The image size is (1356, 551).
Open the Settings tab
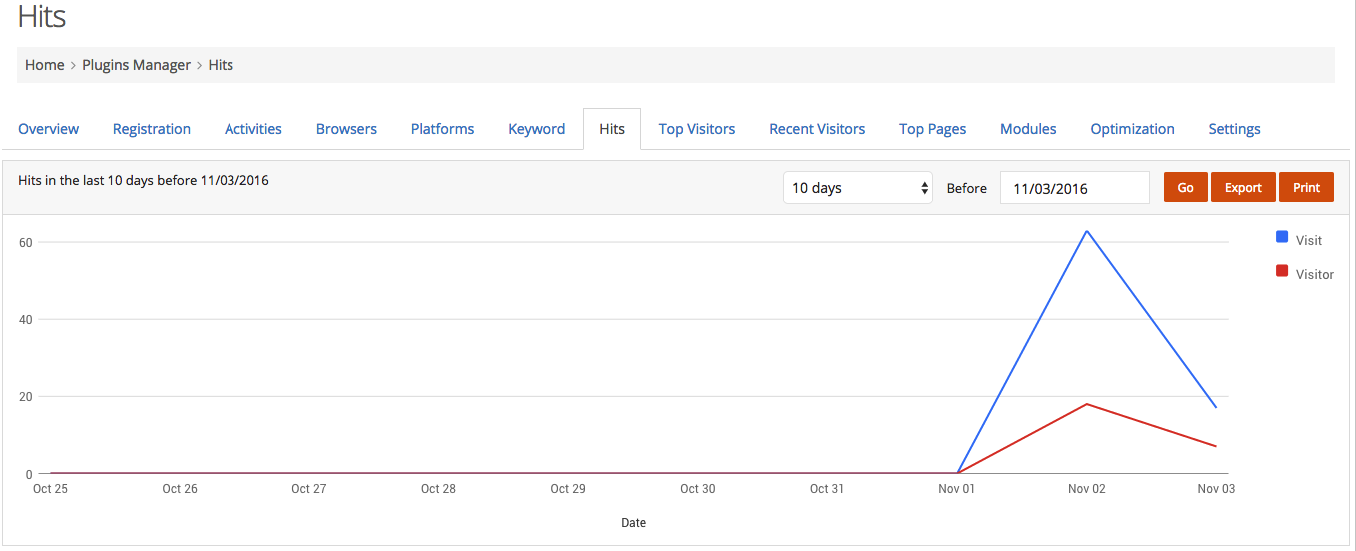pyautogui.click(x=1234, y=129)
